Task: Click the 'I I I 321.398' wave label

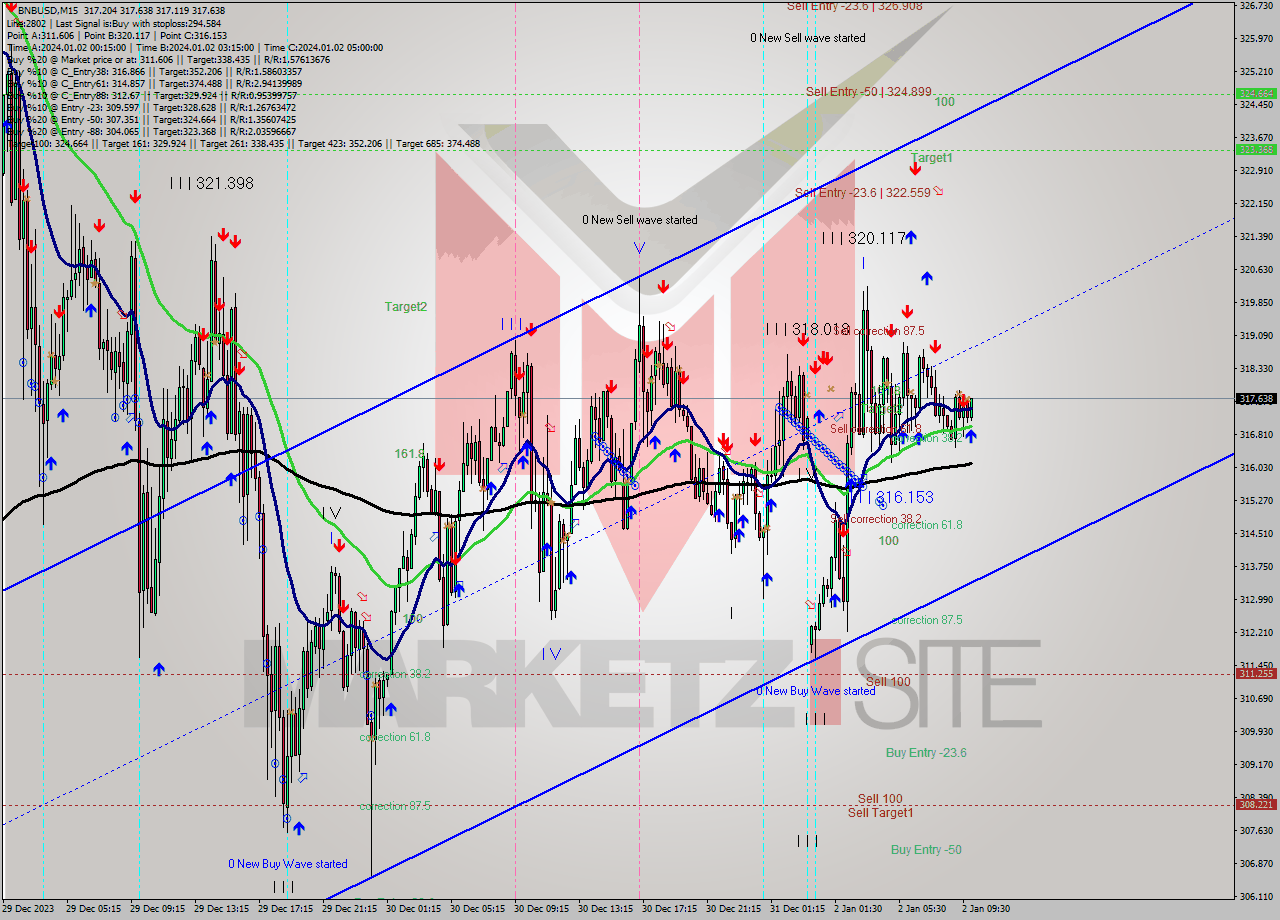Action: click(x=211, y=183)
